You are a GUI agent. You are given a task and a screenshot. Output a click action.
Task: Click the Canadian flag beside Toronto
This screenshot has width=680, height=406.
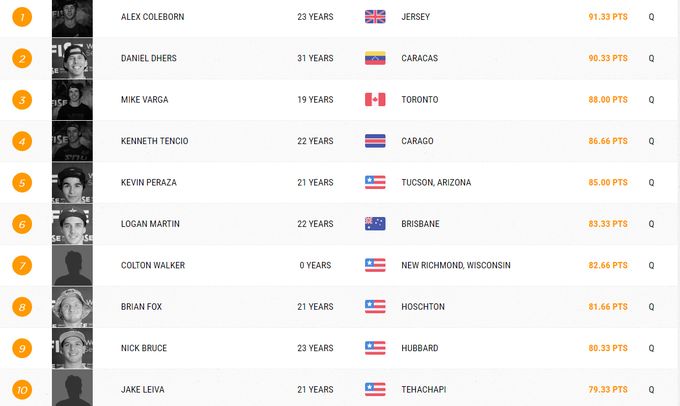point(375,100)
